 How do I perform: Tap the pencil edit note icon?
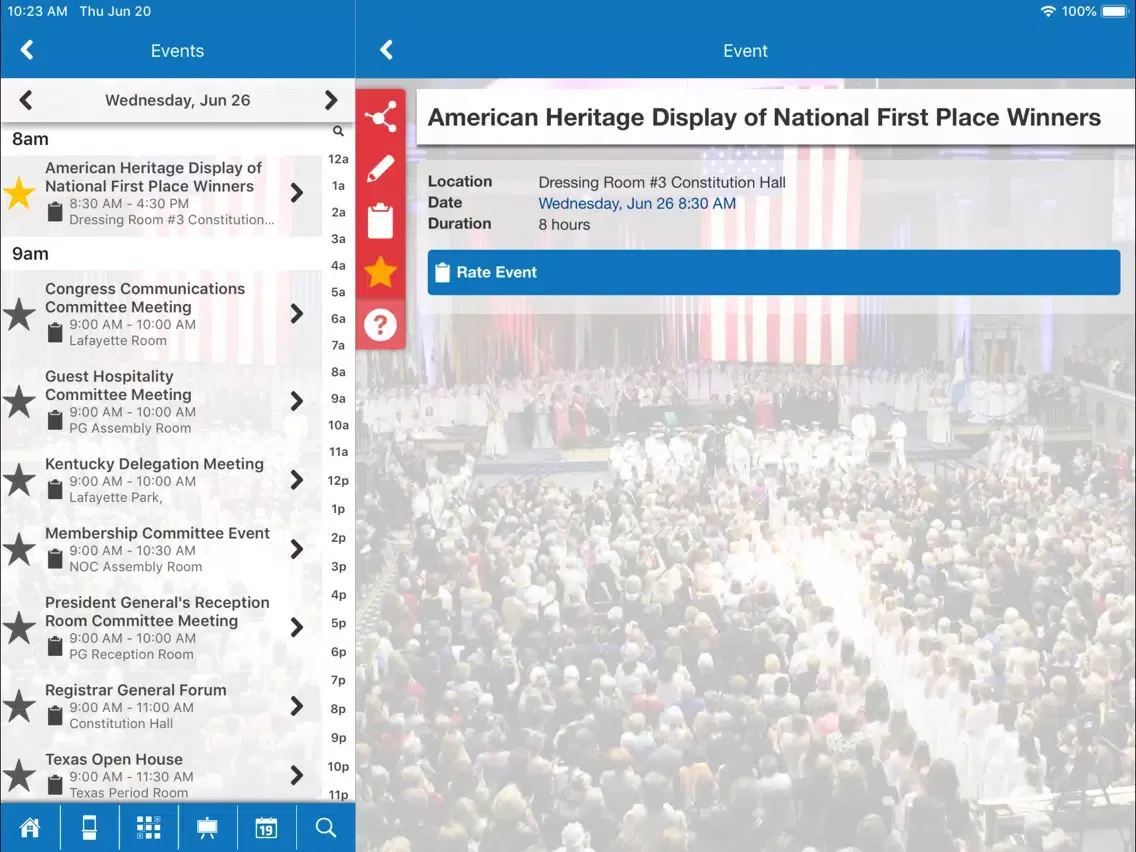click(x=380, y=169)
